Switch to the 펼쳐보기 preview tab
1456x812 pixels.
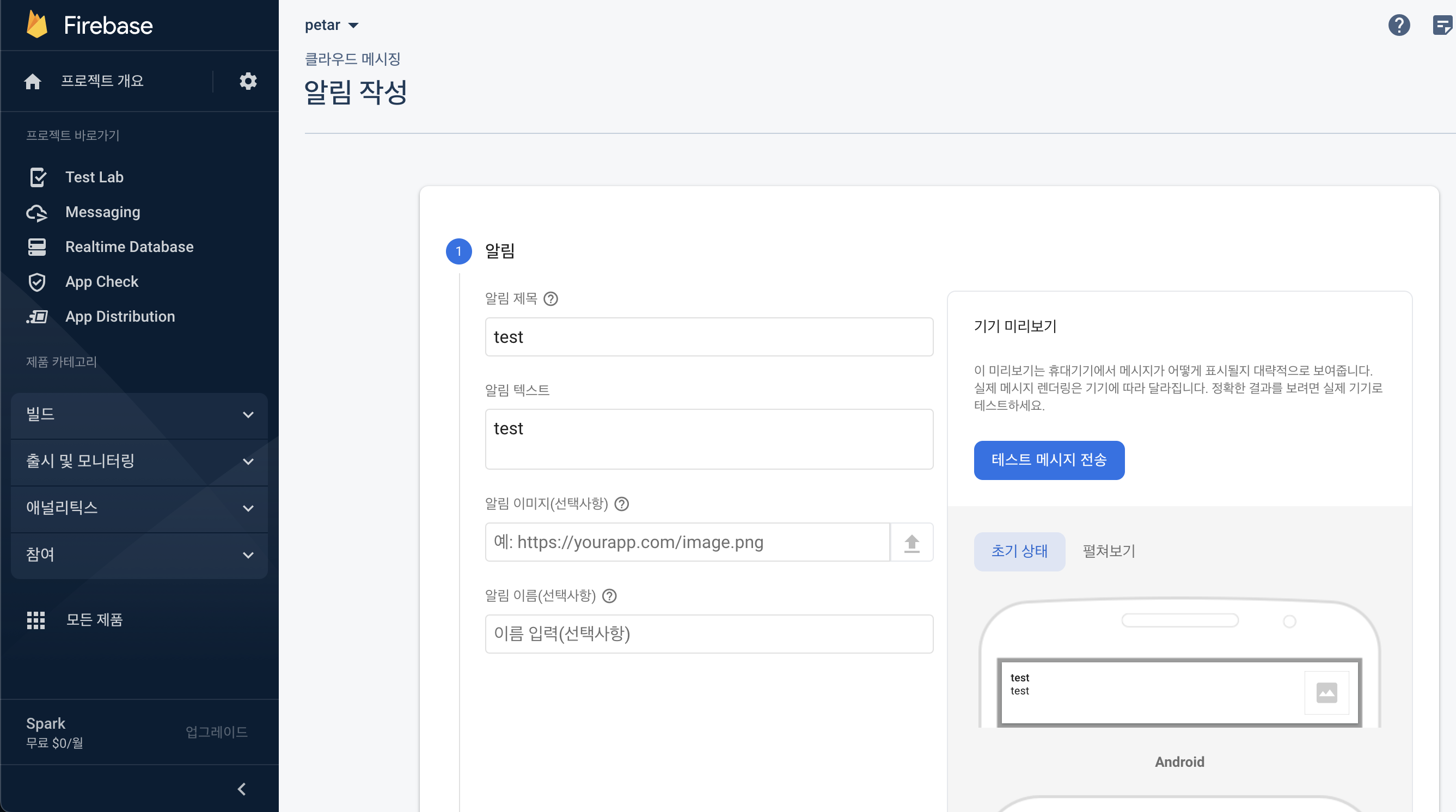point(1109,551)
